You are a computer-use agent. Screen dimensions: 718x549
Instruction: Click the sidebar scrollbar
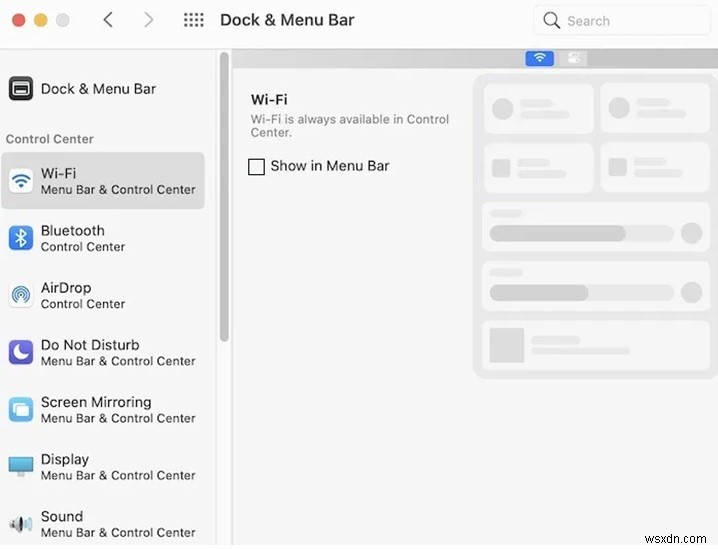click(x=224, y=197)
